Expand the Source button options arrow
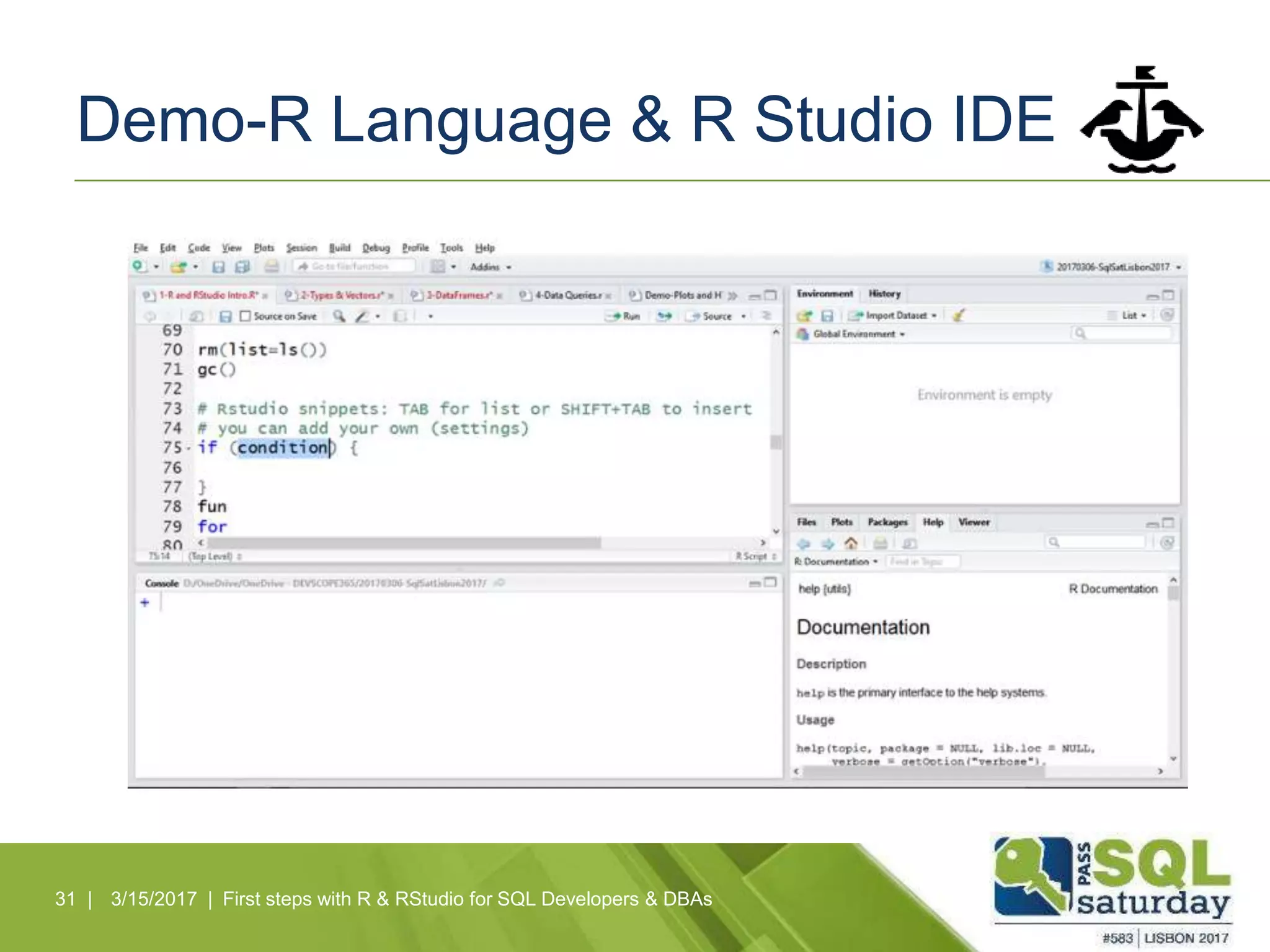Viewport: 1270px width, 952px height. (x=744, y=316)
